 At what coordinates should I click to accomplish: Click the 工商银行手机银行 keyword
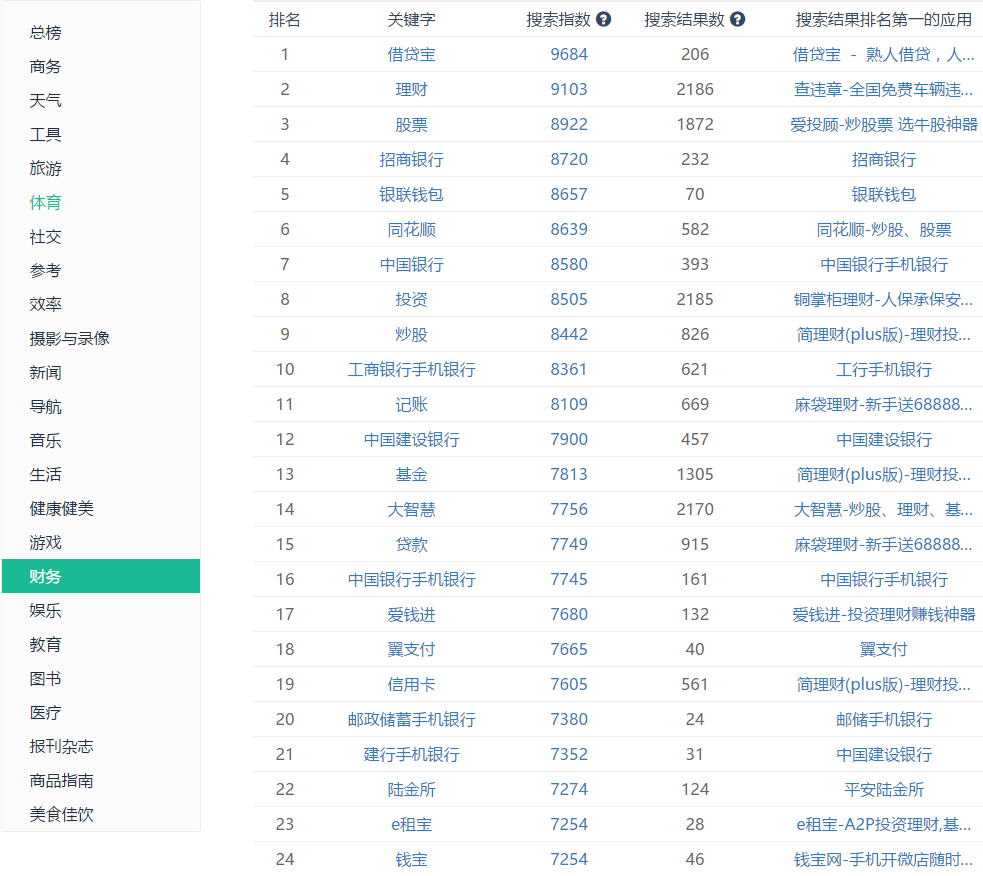pos(411,370)
